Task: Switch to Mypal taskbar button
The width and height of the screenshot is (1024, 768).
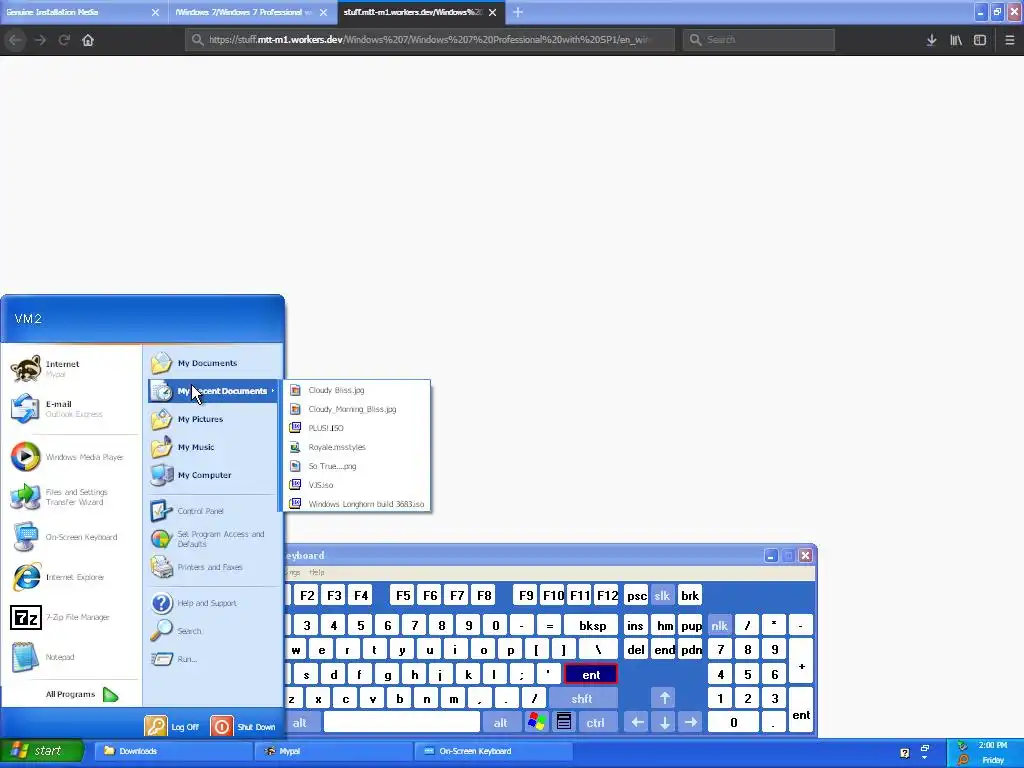Action: tap(334, 751)
